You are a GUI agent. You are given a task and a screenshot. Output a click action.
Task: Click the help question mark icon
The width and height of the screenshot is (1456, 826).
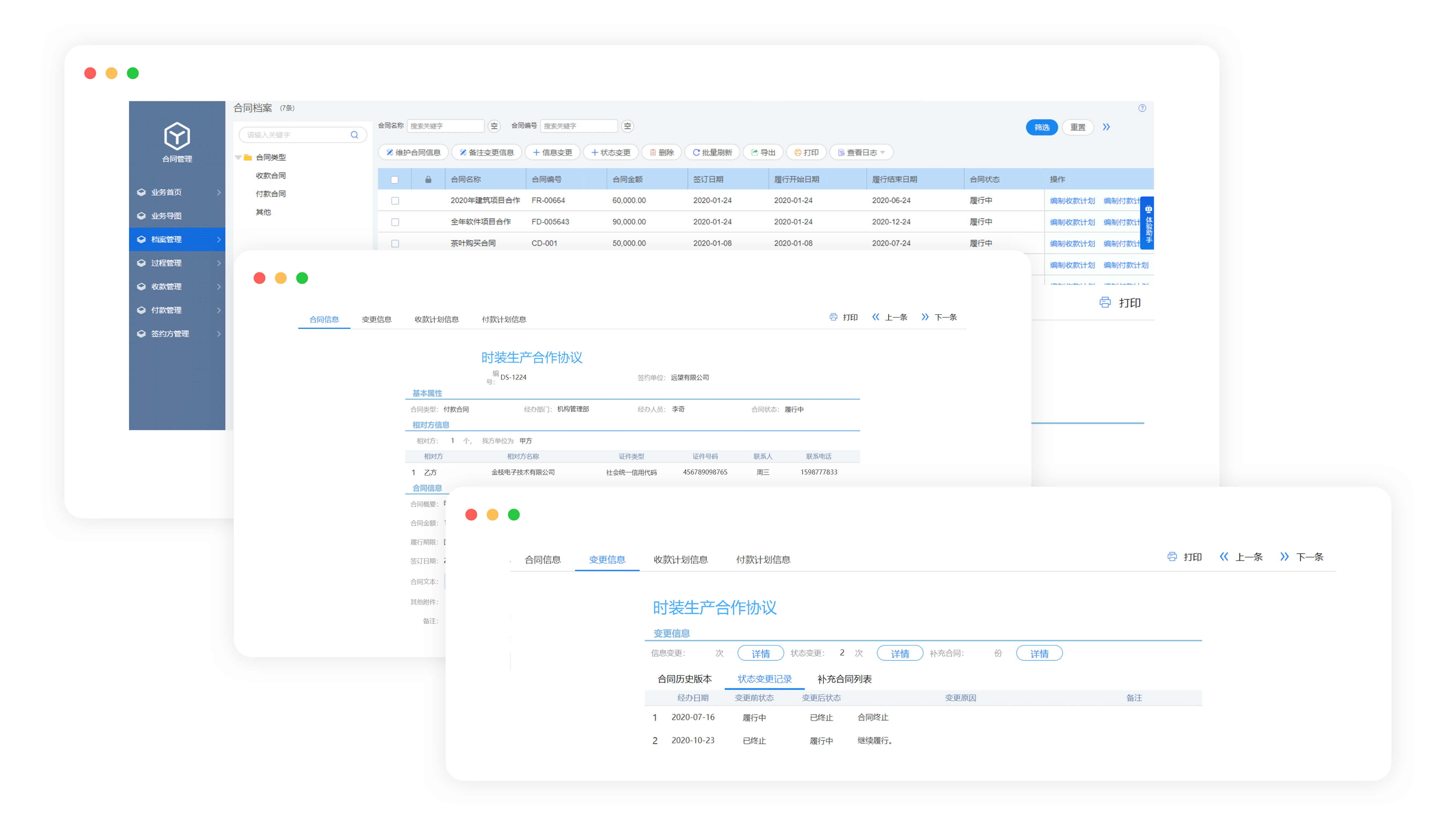pos(1142,108)
